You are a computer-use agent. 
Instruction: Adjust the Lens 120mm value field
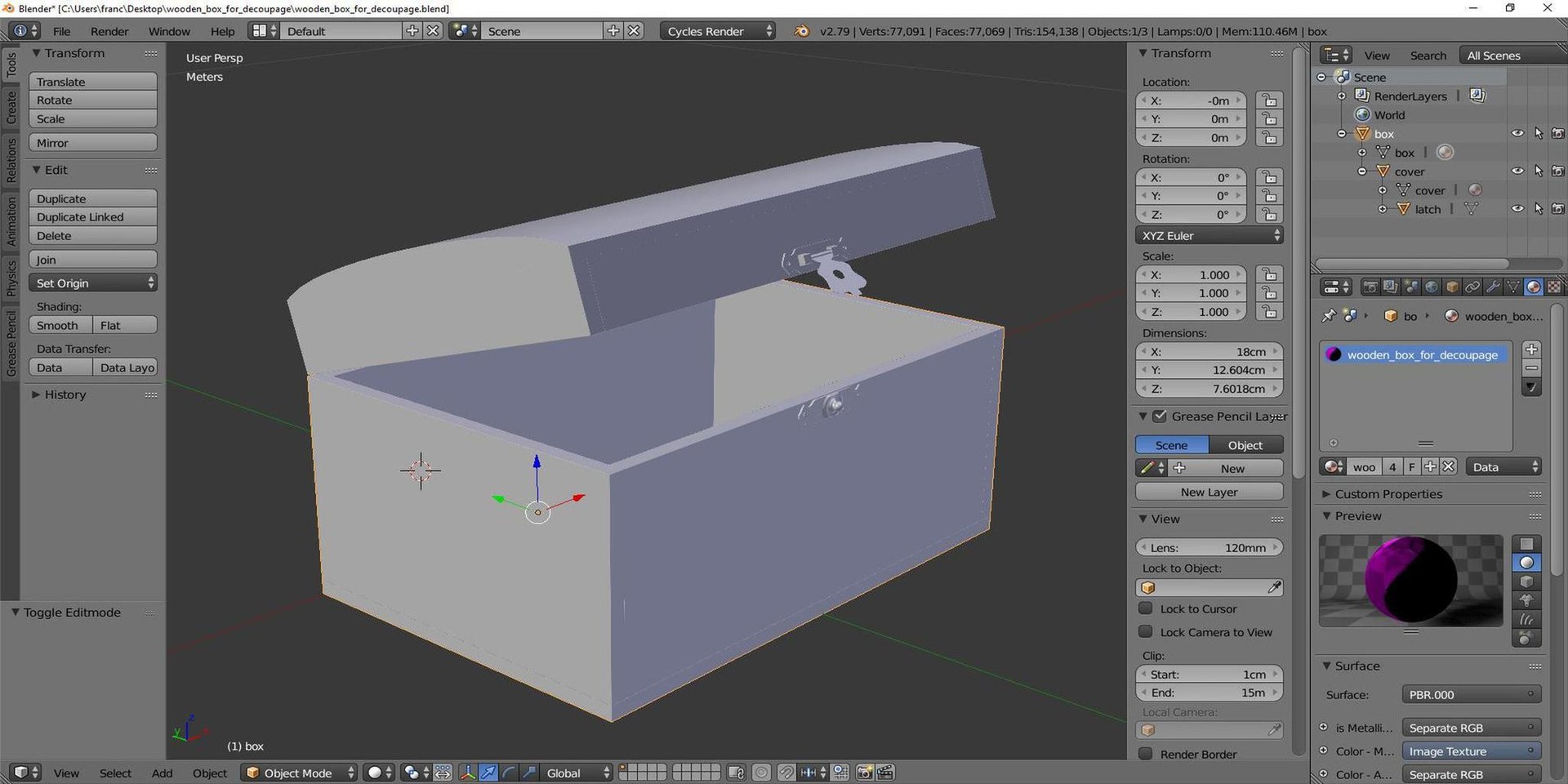coord(1209,547)
